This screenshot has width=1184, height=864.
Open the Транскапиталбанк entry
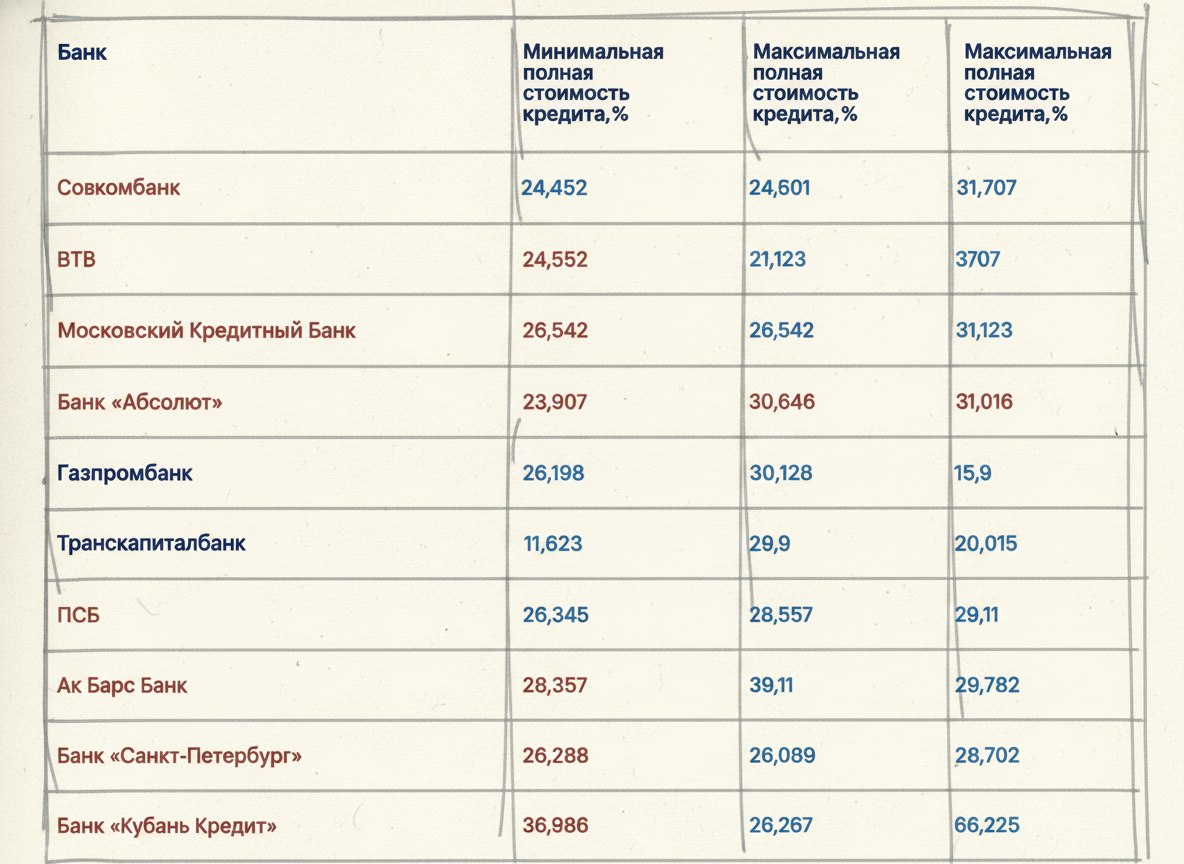click(151, 543)
